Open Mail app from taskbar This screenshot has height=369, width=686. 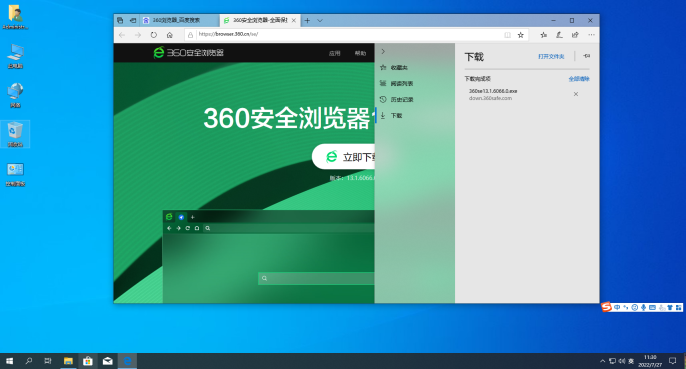coord(108,361)
